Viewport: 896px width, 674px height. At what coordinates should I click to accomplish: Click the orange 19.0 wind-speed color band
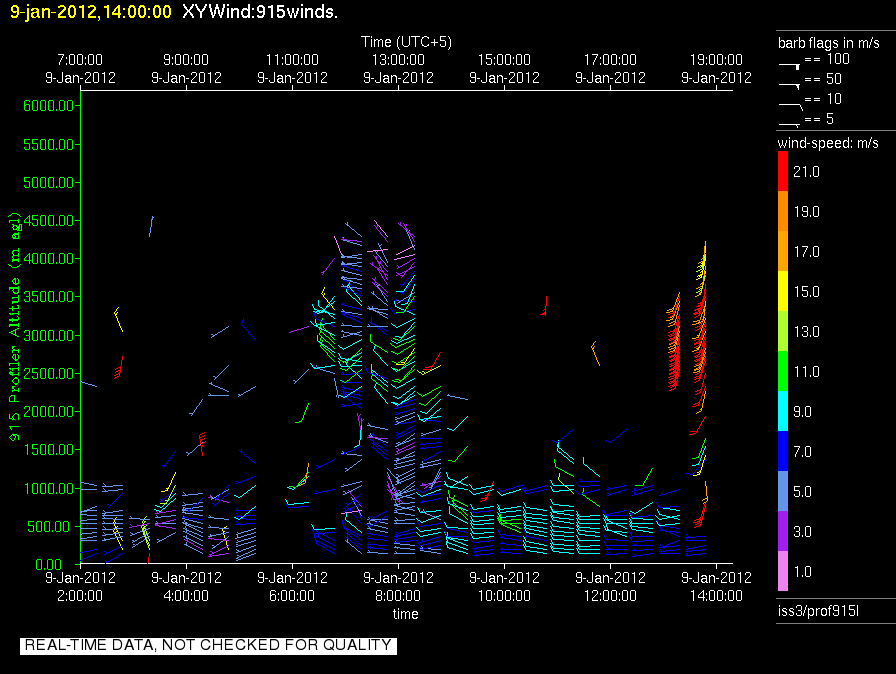coord(783,211)
